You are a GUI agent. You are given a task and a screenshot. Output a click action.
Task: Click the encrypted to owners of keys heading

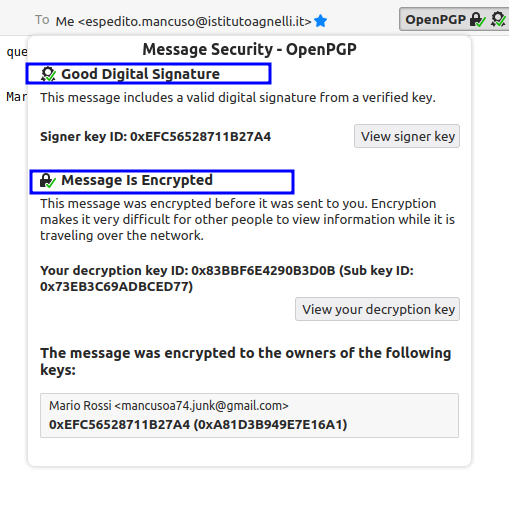(x=246, y=361)
